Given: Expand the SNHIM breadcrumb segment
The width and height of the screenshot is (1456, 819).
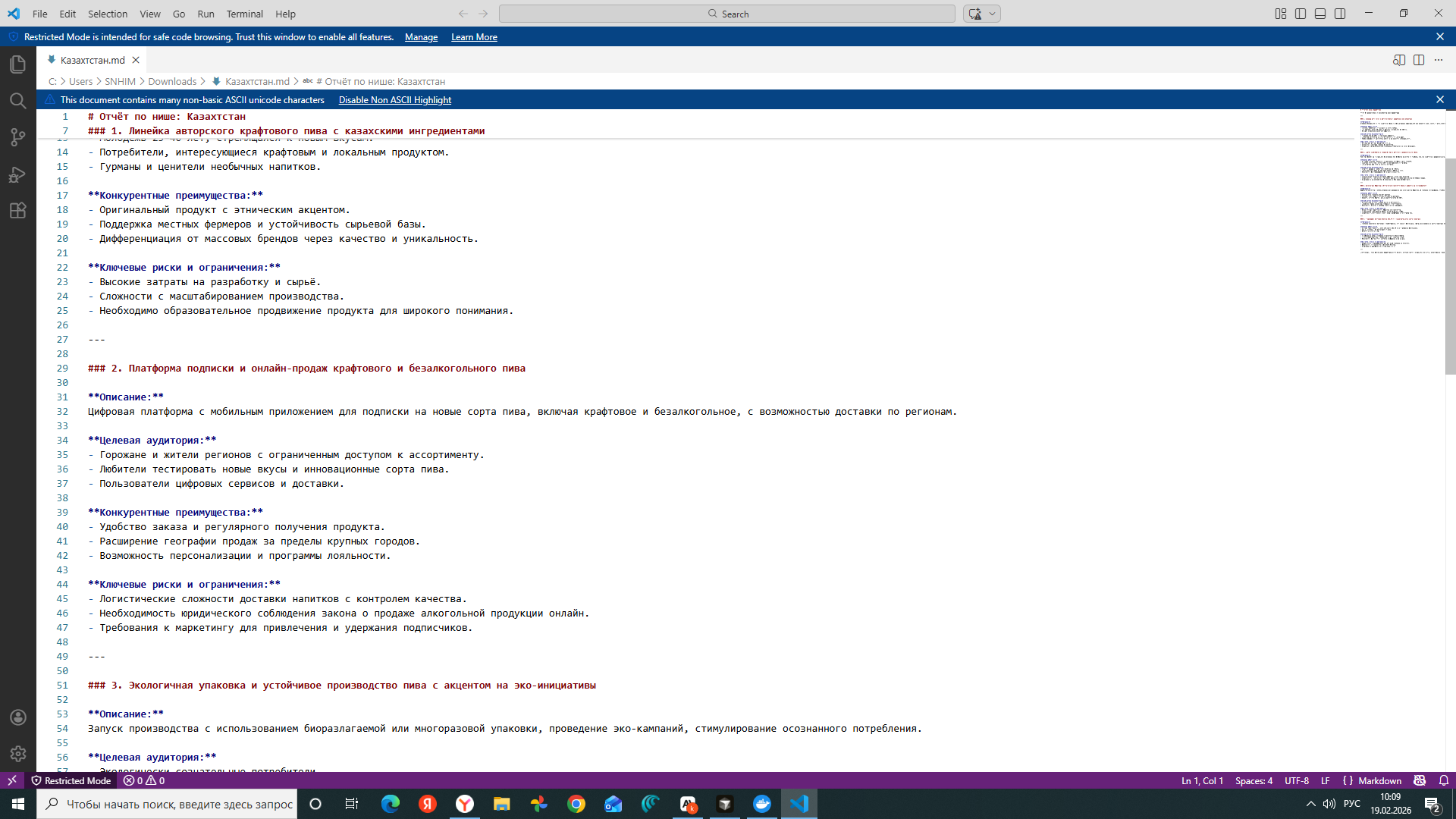Looking at the screenshot, I should pyautogui.click(x=120, y=81).
